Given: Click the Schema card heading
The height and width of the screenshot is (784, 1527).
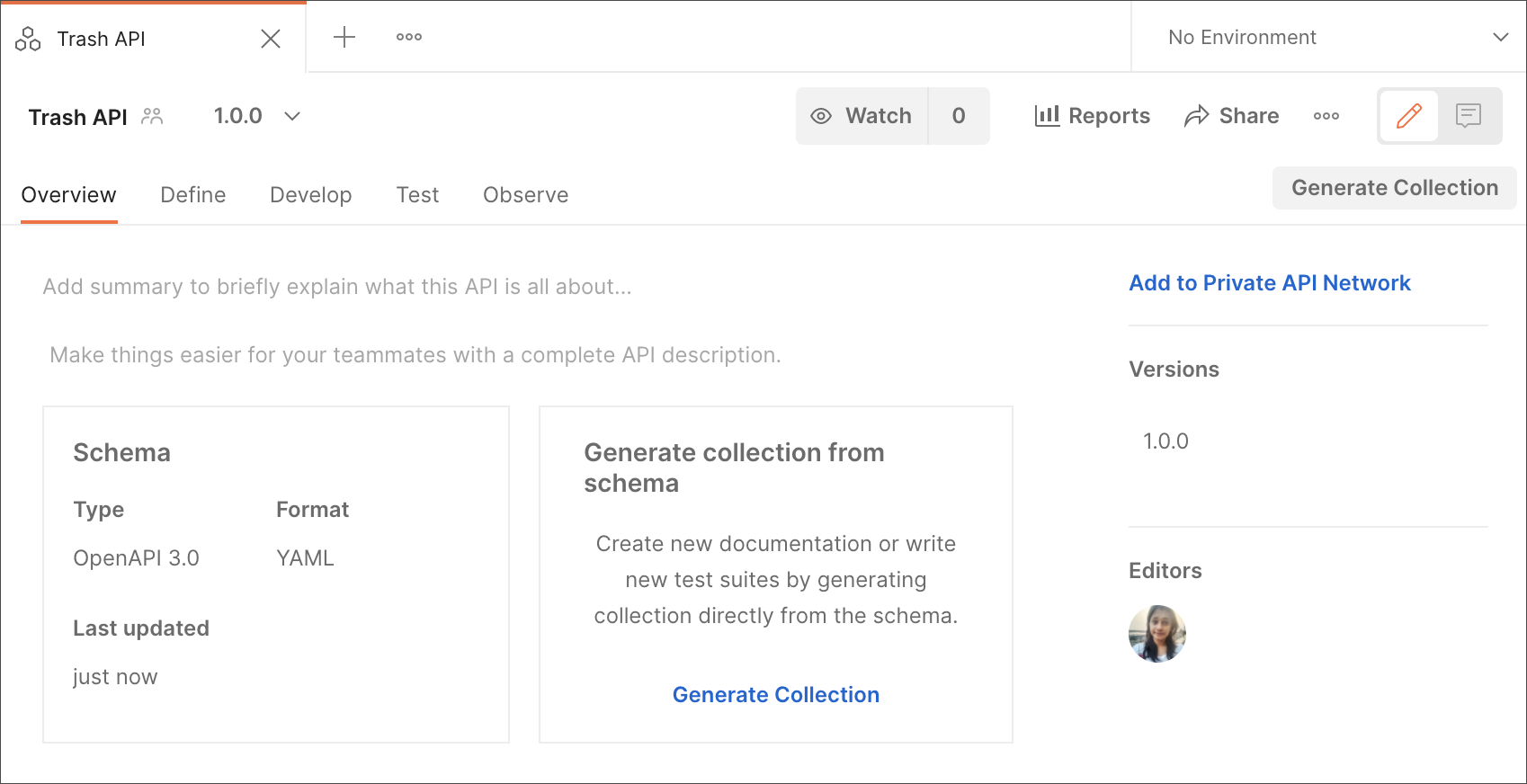Looking at the screenshot, I should pyautogui.click(x=121, y=452).
